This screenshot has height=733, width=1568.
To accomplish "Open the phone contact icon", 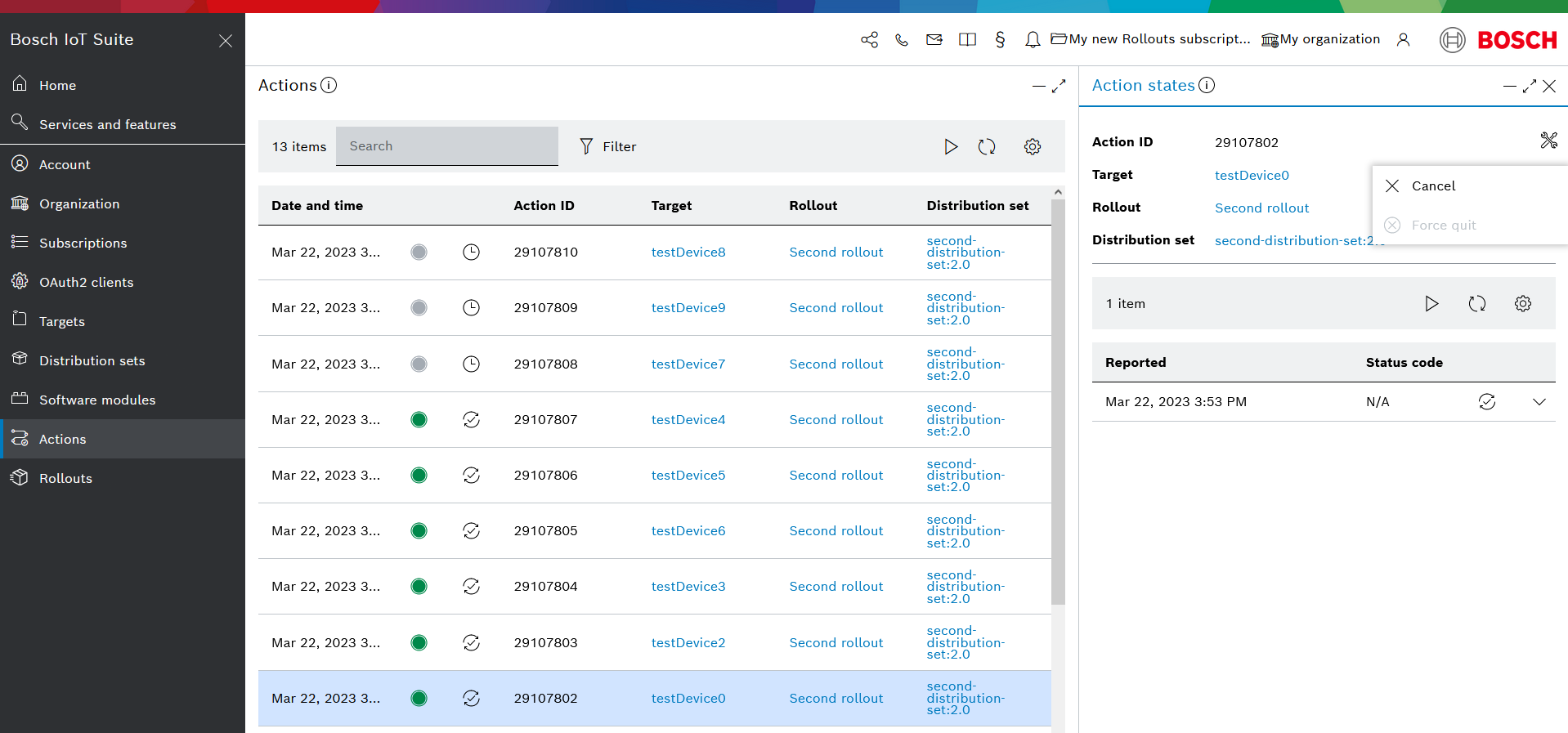I will click(902, 39).
